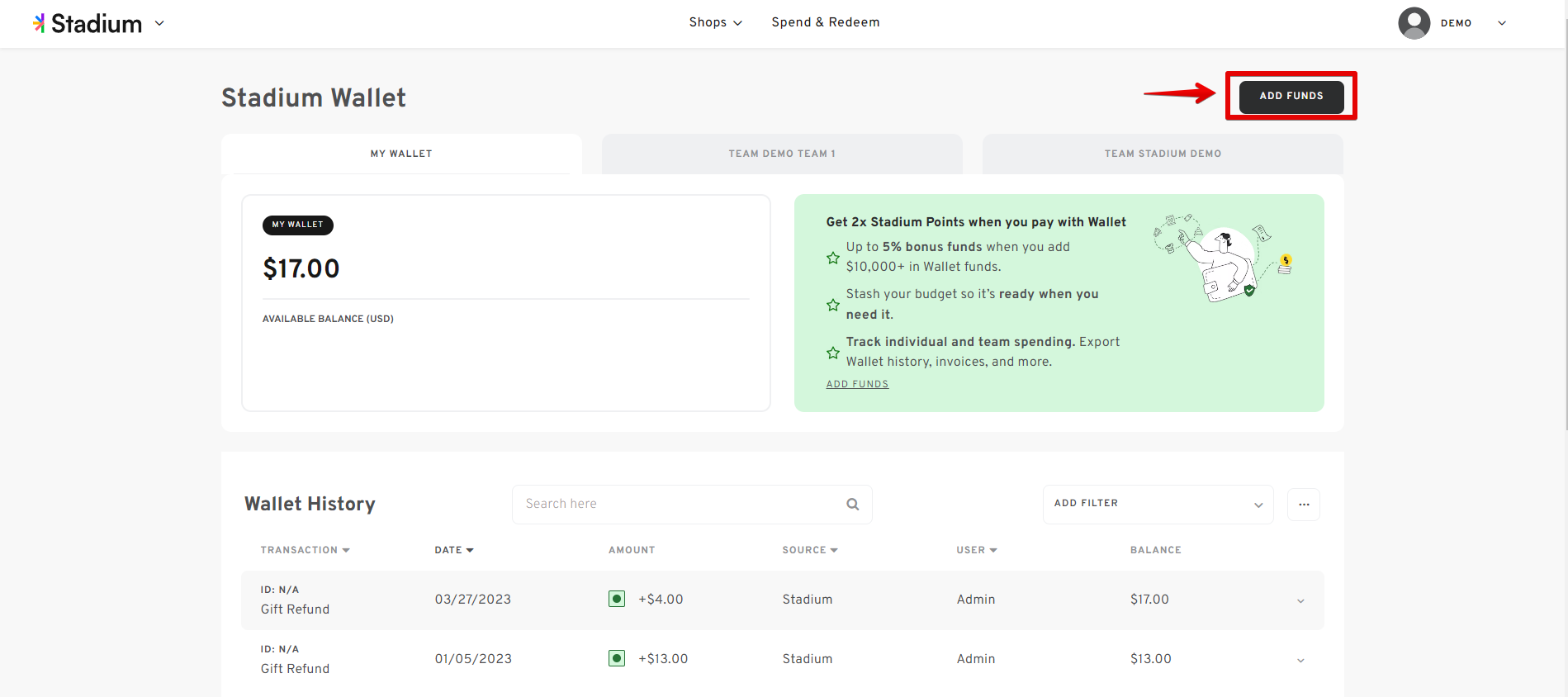Click the $13.00 balance cell
Image resolution: width=1568 pixels, height=697 pixels.
(x=1151, y=659)
